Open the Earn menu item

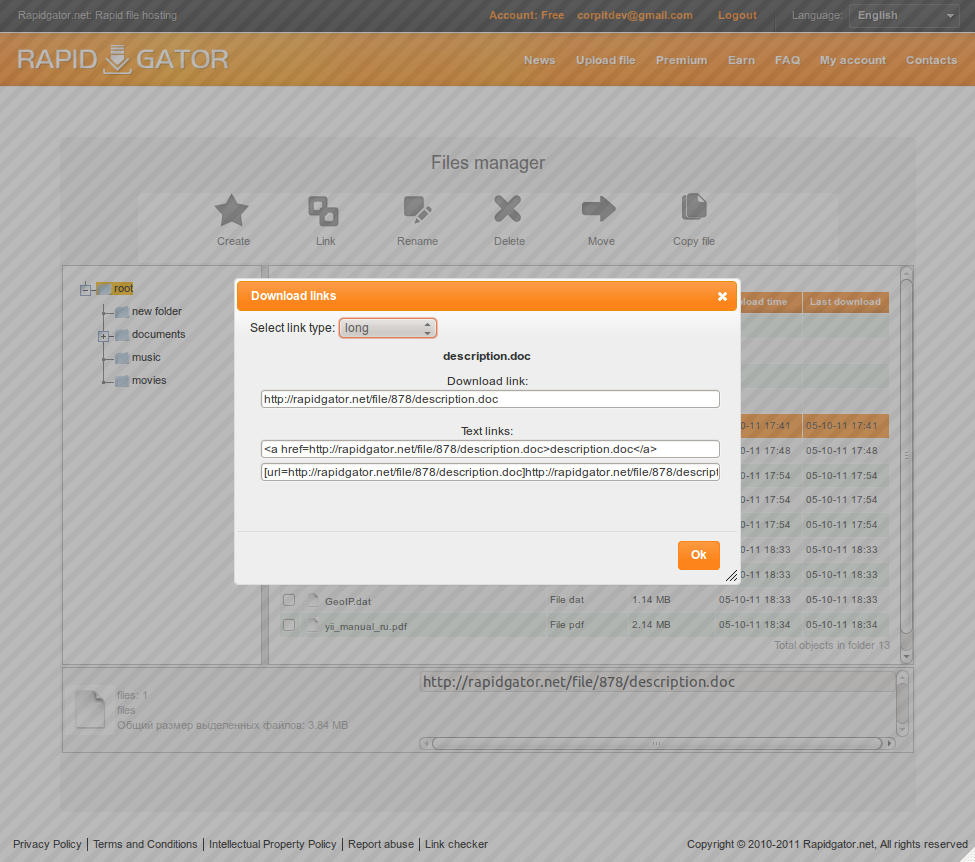coord(741,60)
